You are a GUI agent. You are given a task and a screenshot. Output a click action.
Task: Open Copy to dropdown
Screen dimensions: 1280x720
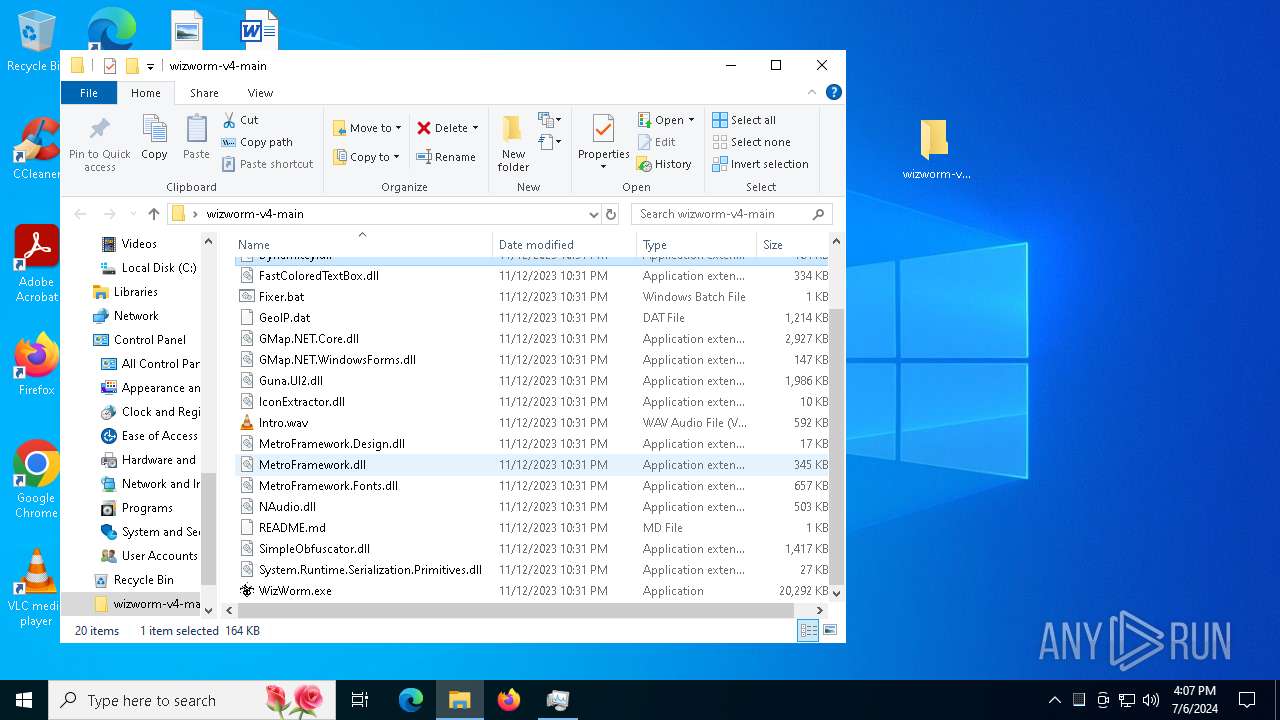[366, 157]
